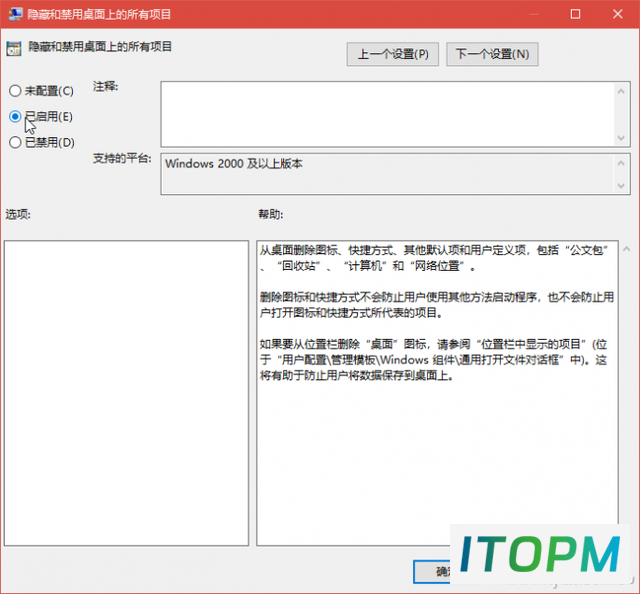Close the policy settings window
The height and width of the screenshot is (594, 640).
point(618,14)
